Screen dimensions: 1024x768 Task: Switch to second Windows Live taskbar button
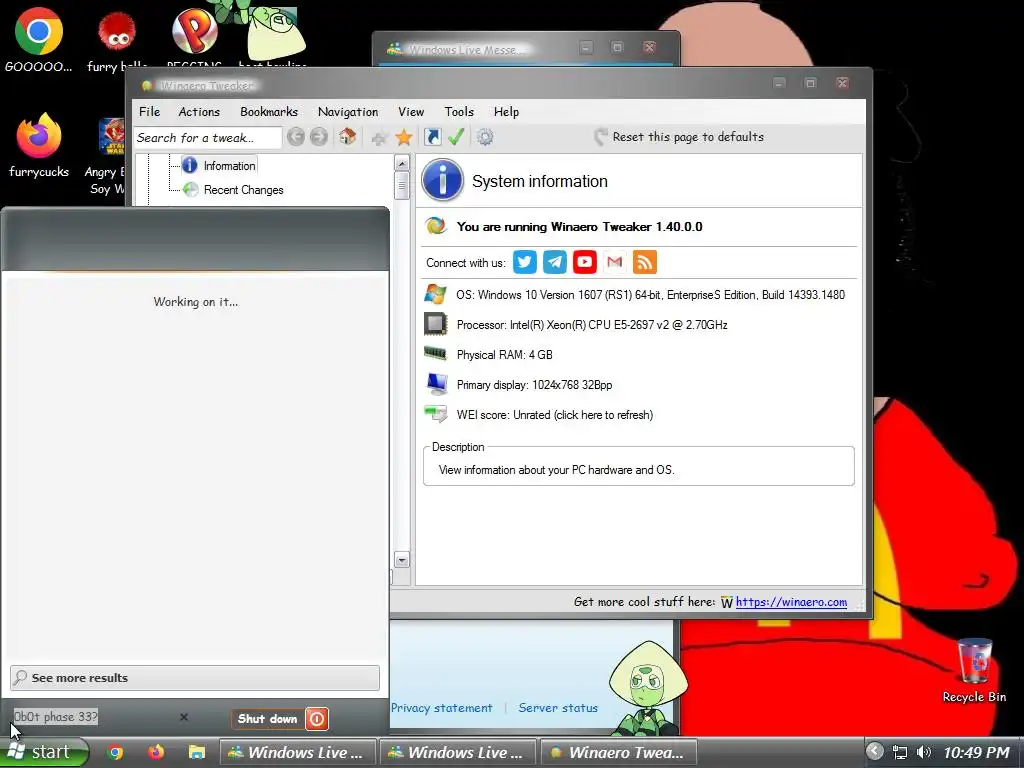(458, 752)
